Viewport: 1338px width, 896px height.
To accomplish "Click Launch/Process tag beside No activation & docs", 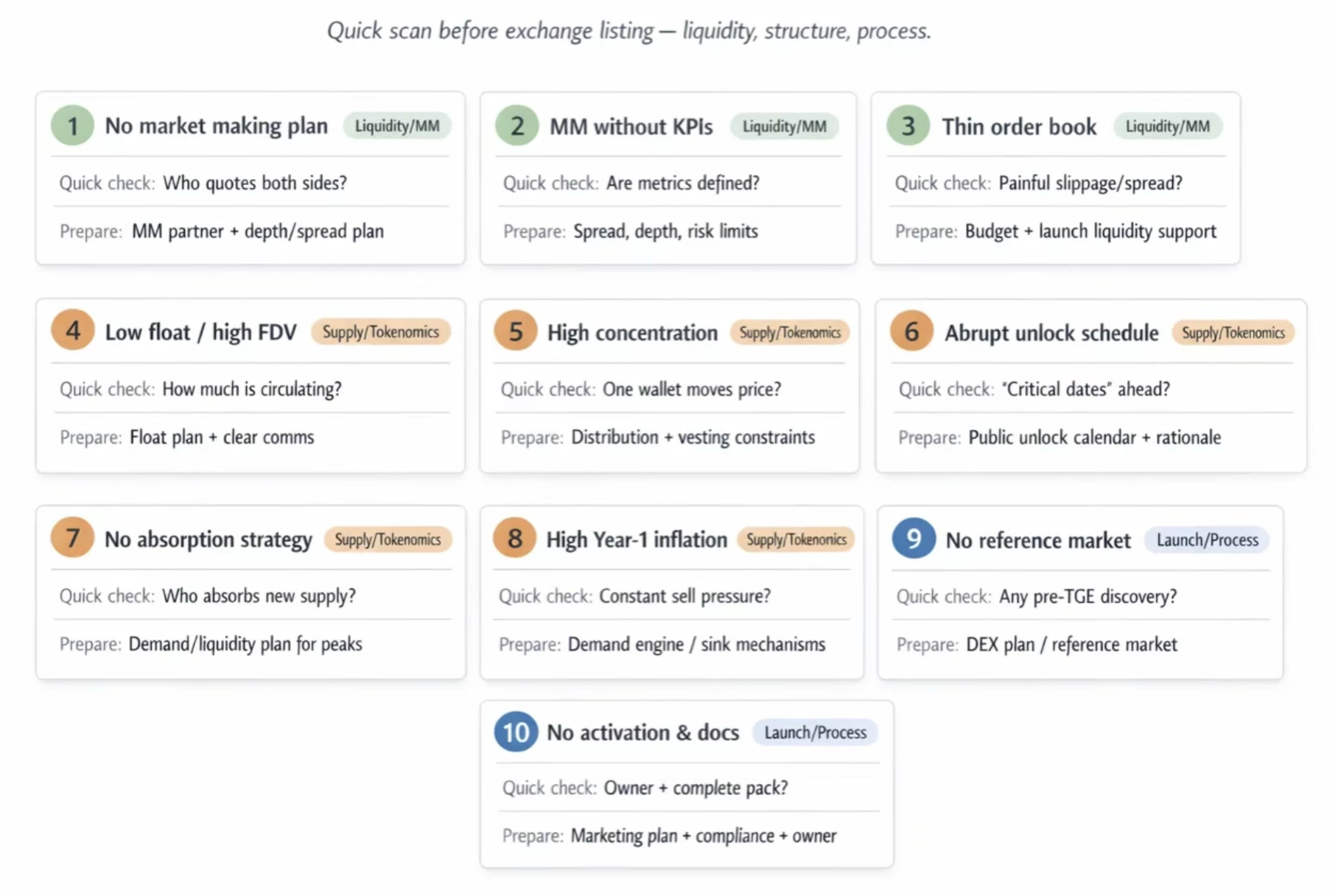I will [815, 732].
